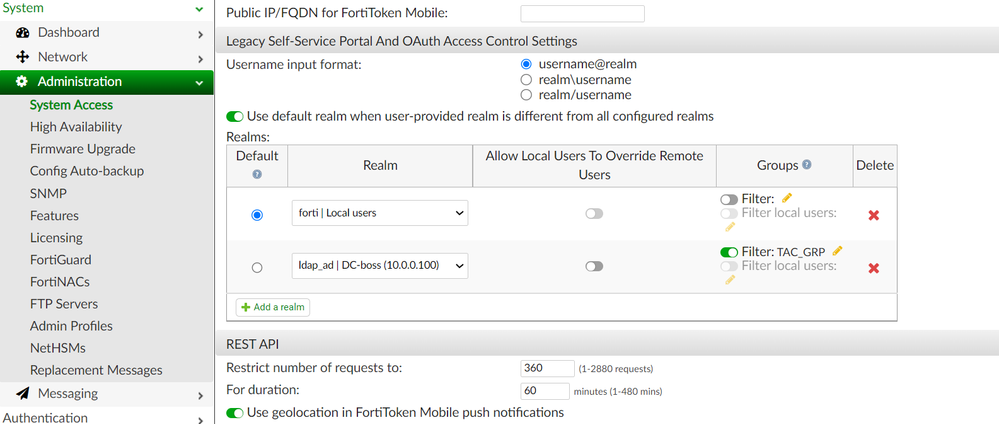Disable geolocation in FortiToken push notifications
The width and height of the screenshot is (999, 424).
[x=235, y=412]
